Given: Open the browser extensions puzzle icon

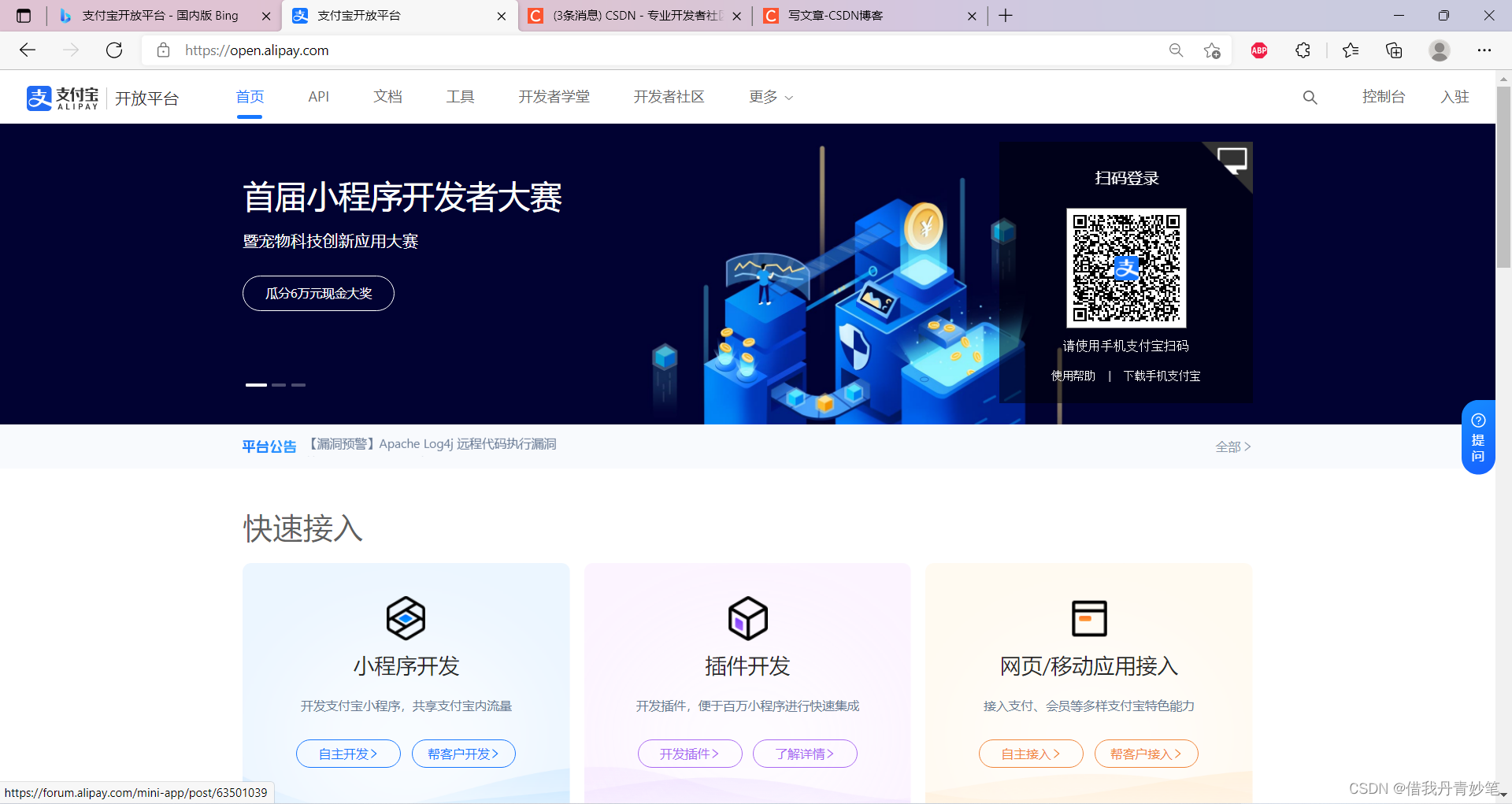Looking at the screenshot, I should pos(1303,50).
